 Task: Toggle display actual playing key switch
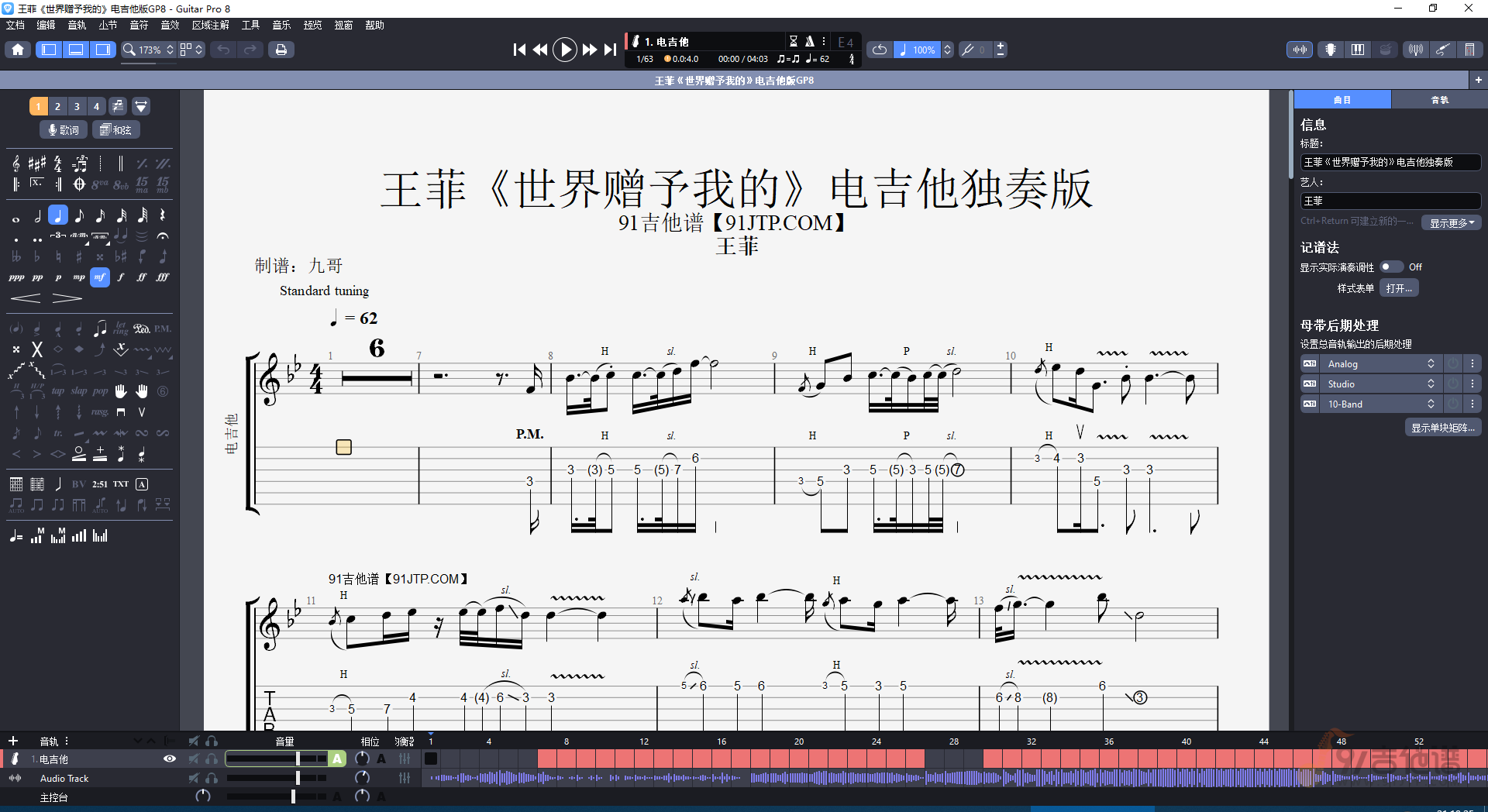tap(1391, 267)
